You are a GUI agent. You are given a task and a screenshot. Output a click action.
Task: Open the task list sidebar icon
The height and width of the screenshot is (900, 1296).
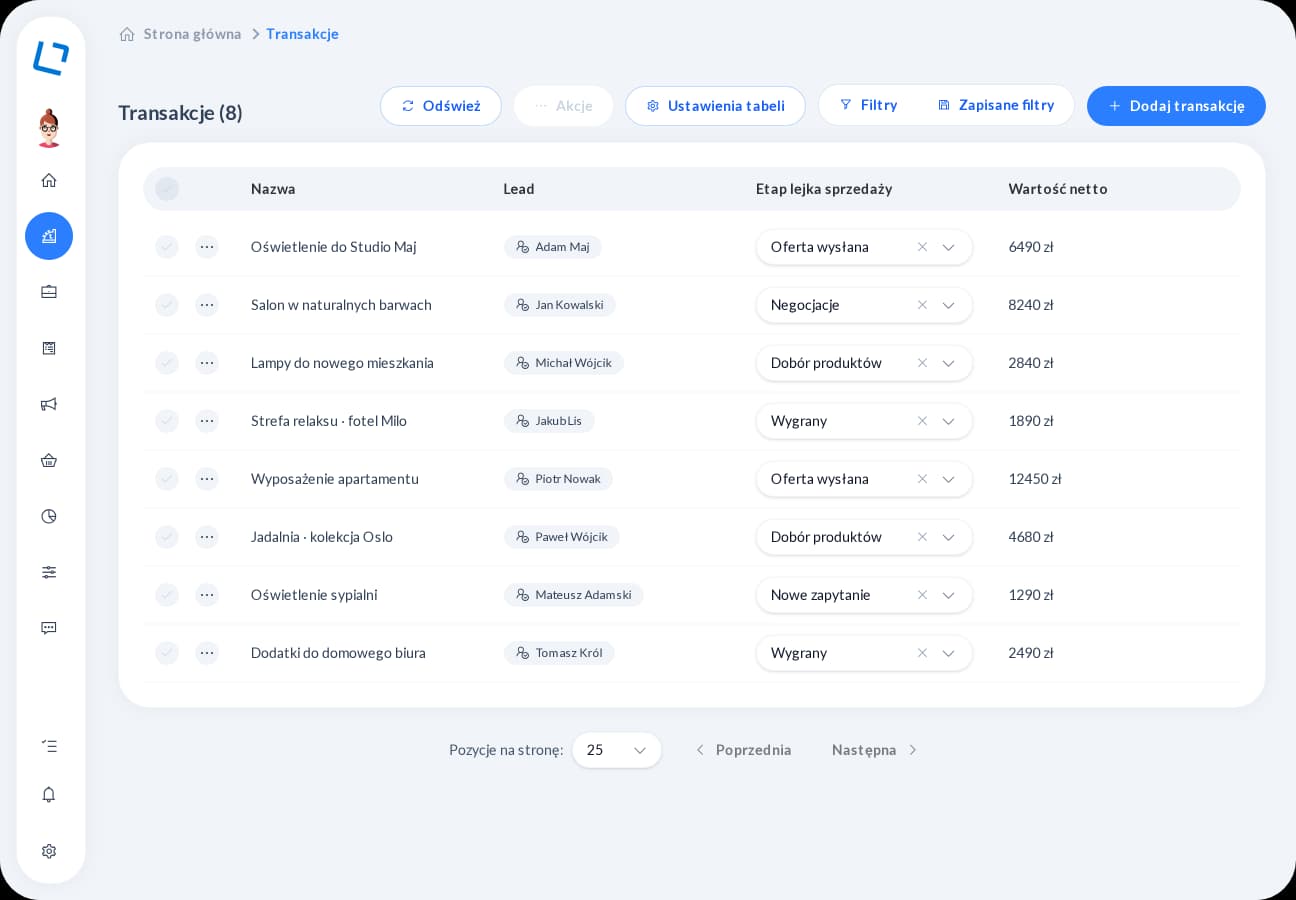click(49, 746)
